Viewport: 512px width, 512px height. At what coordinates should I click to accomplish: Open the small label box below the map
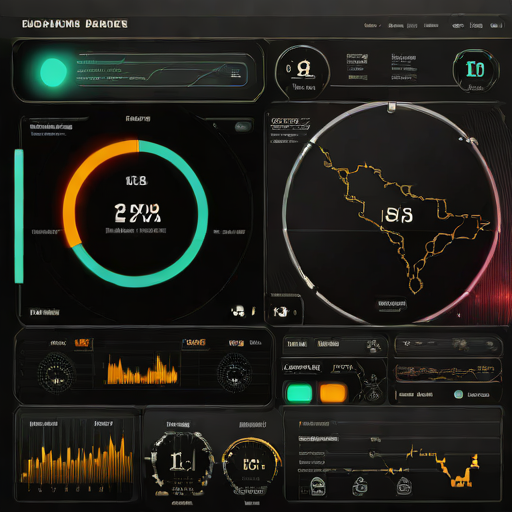(392, 304)
